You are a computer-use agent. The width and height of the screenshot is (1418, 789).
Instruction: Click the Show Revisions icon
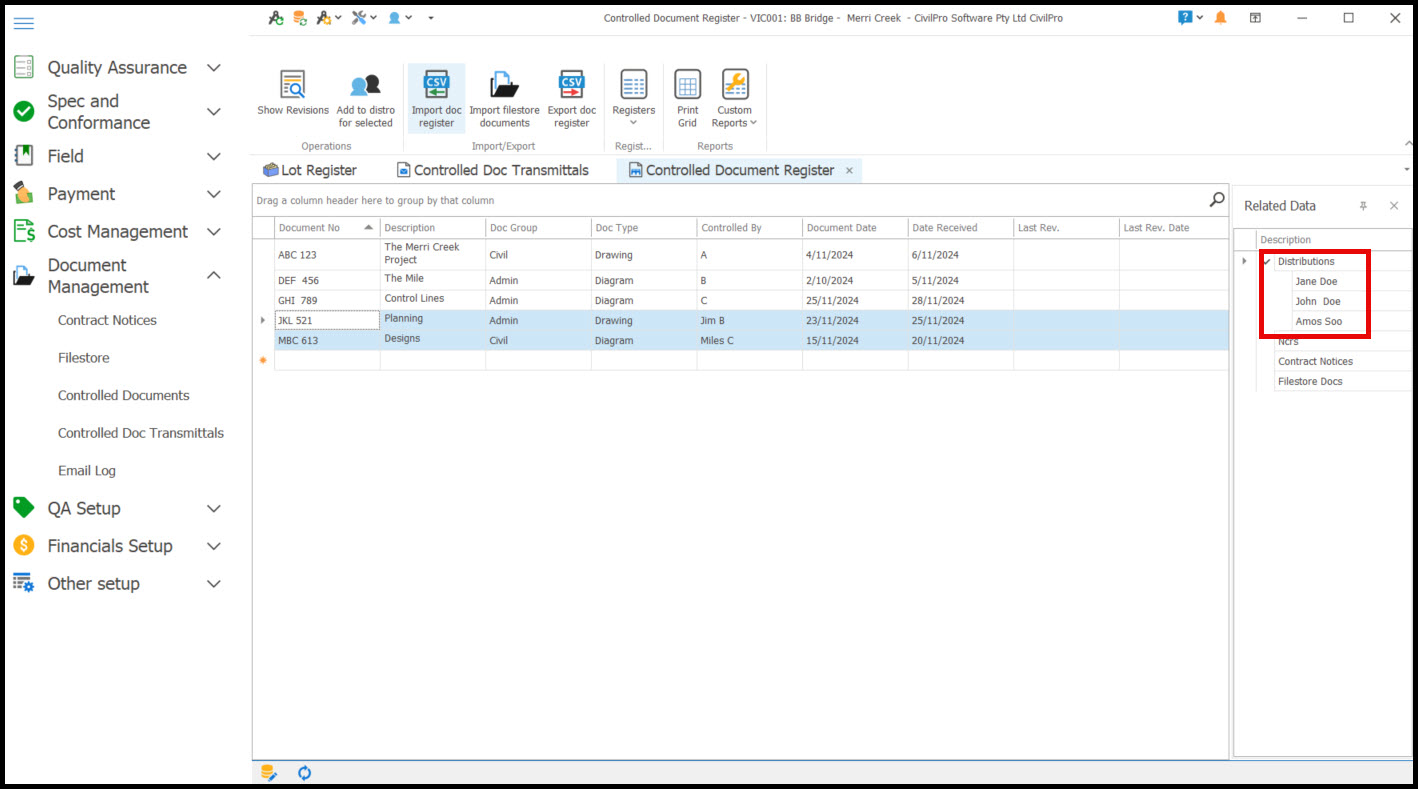point(292,86)
